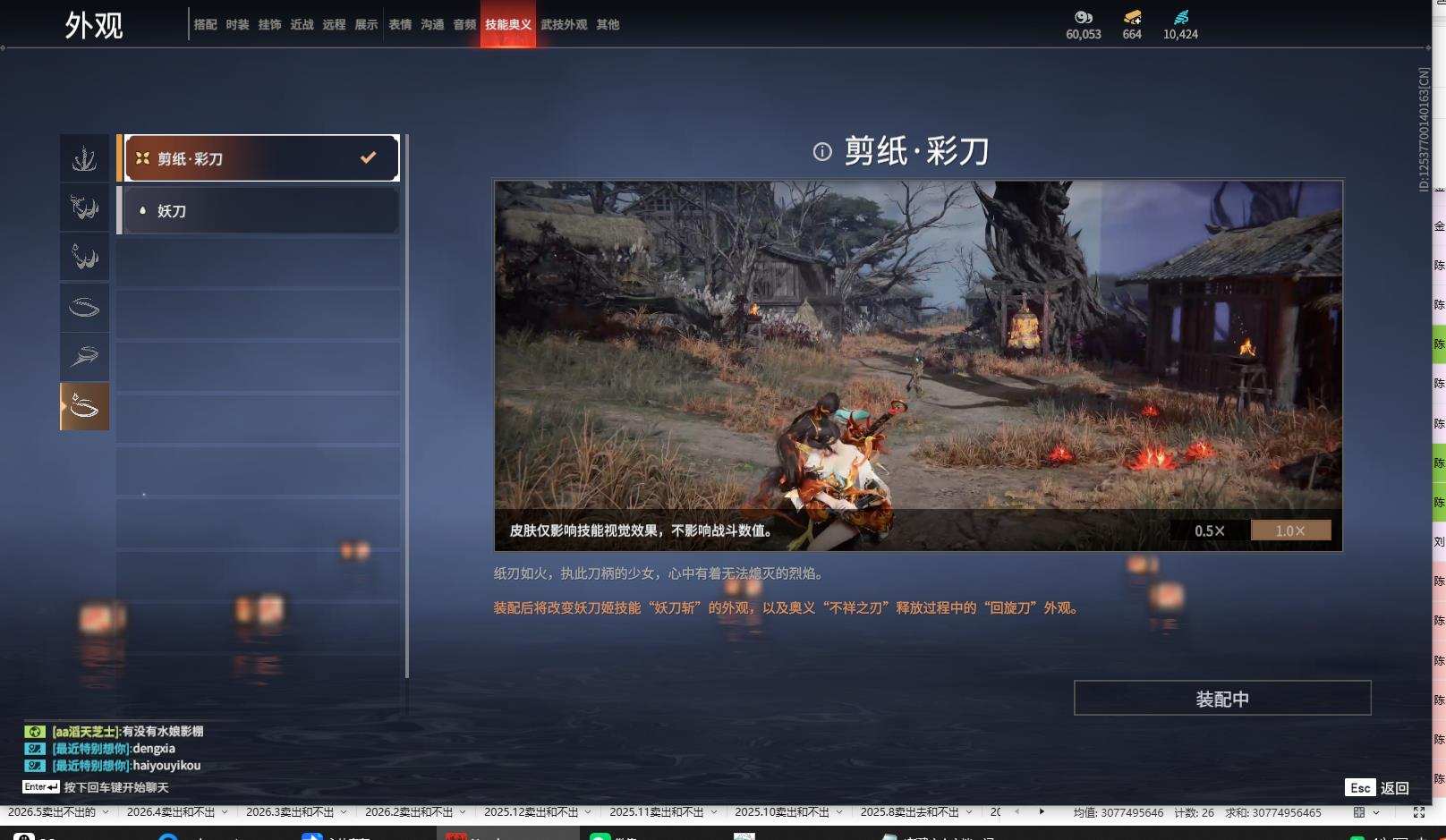Go to the 展示 tab
Viewport: 1446px width, 840px height.
[x=367, y=25]
